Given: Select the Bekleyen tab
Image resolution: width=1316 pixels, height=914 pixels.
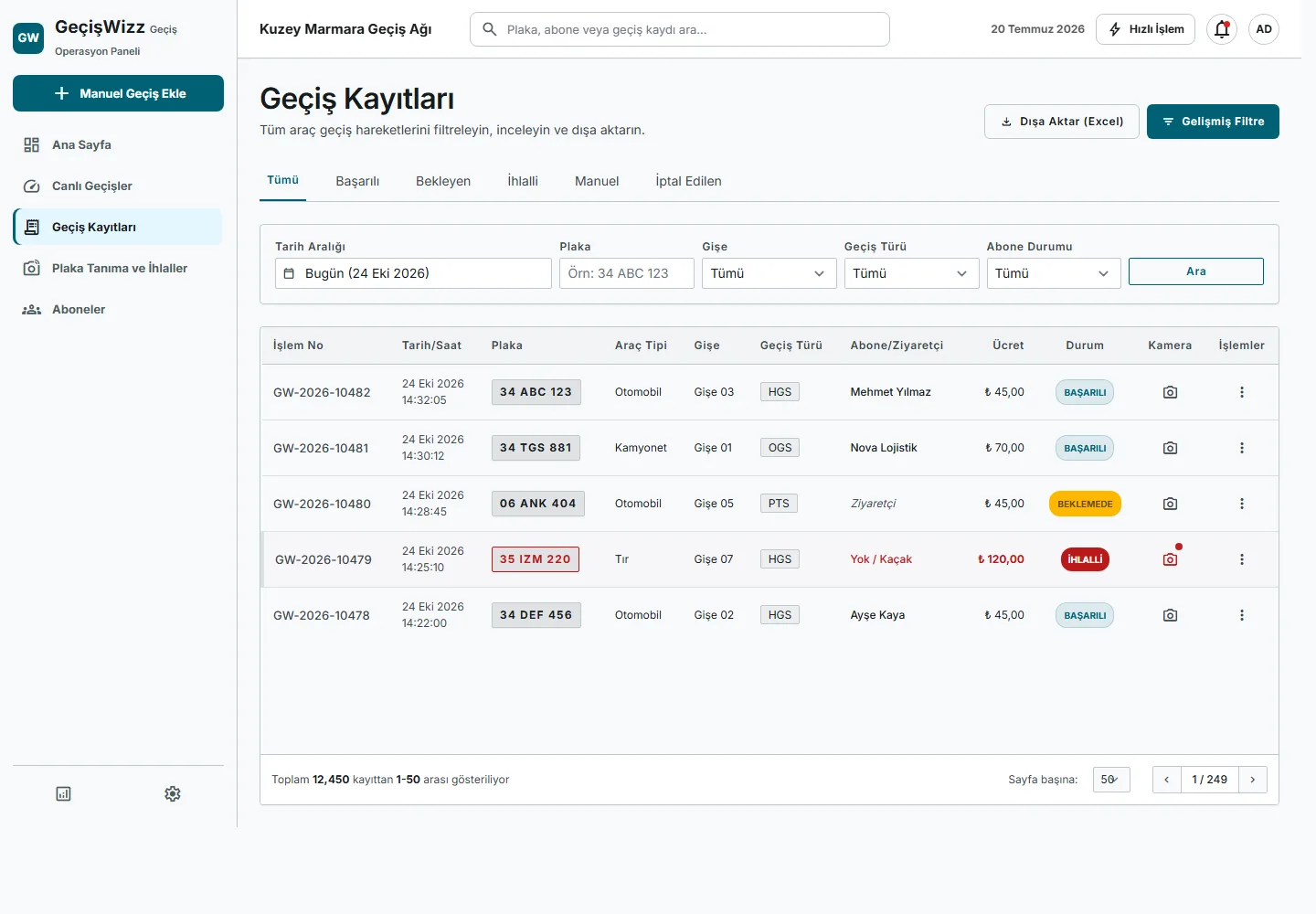Looking at the screenshot, I should (443, 181).
